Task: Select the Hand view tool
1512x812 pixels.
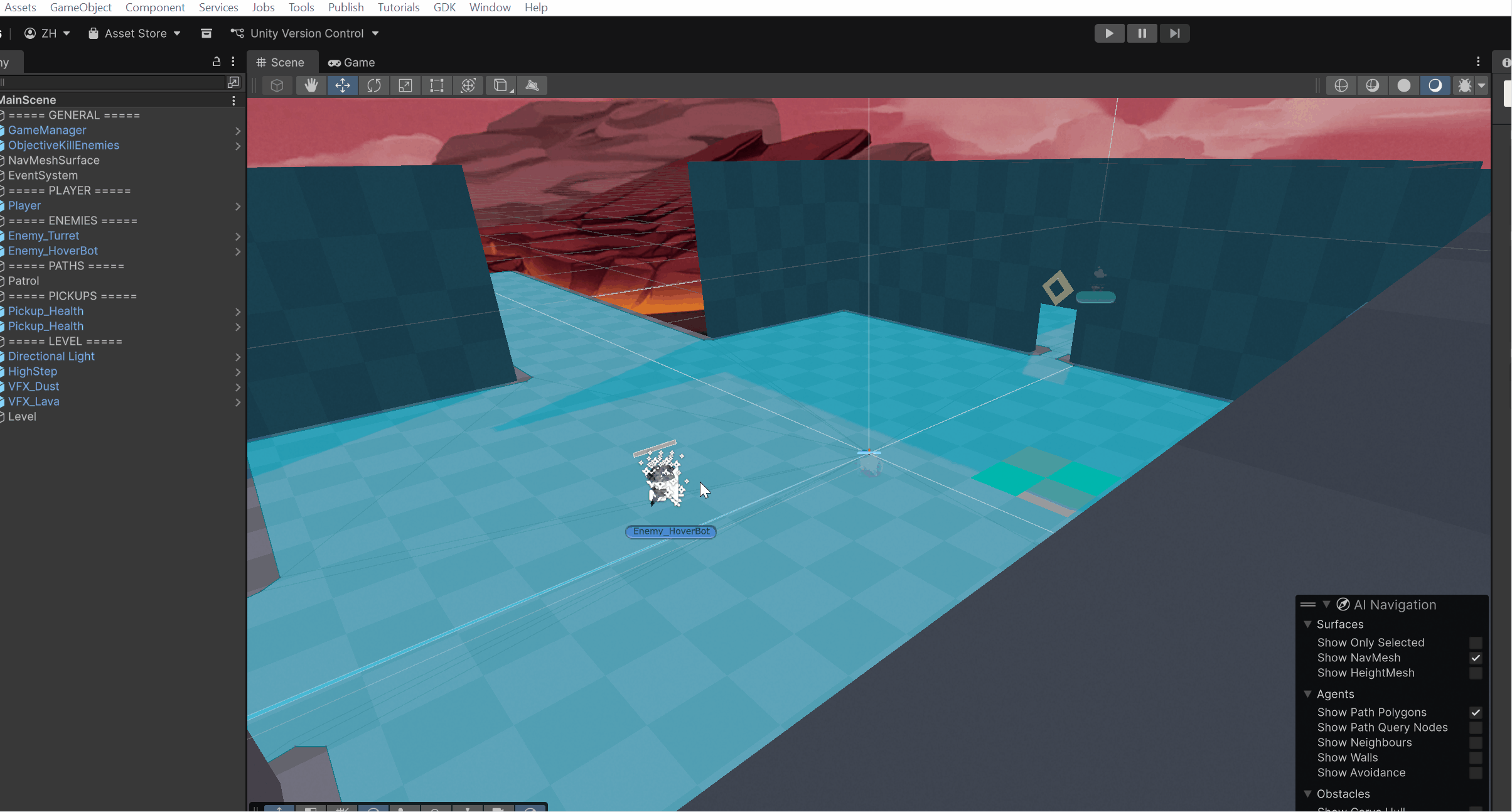Action: click(x=311, y=85)
